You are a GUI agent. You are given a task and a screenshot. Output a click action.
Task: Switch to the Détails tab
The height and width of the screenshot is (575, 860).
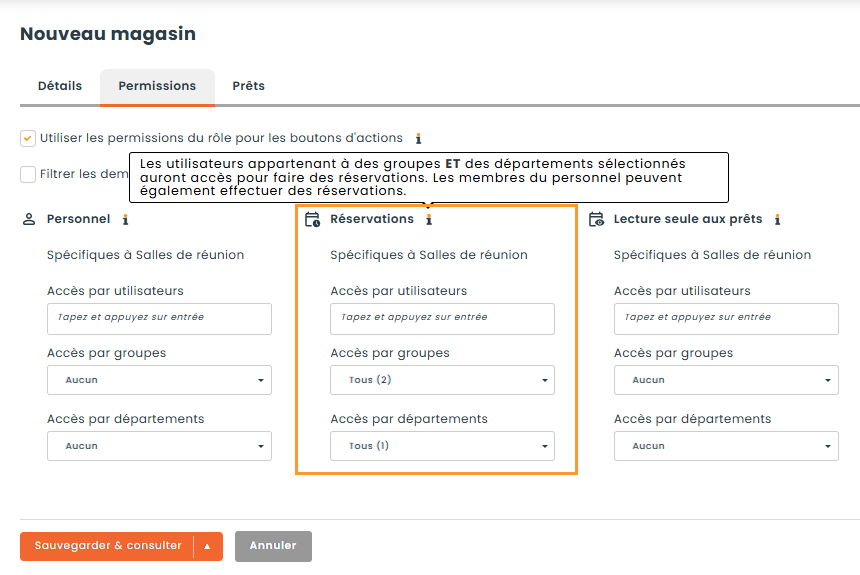[60, 86]
